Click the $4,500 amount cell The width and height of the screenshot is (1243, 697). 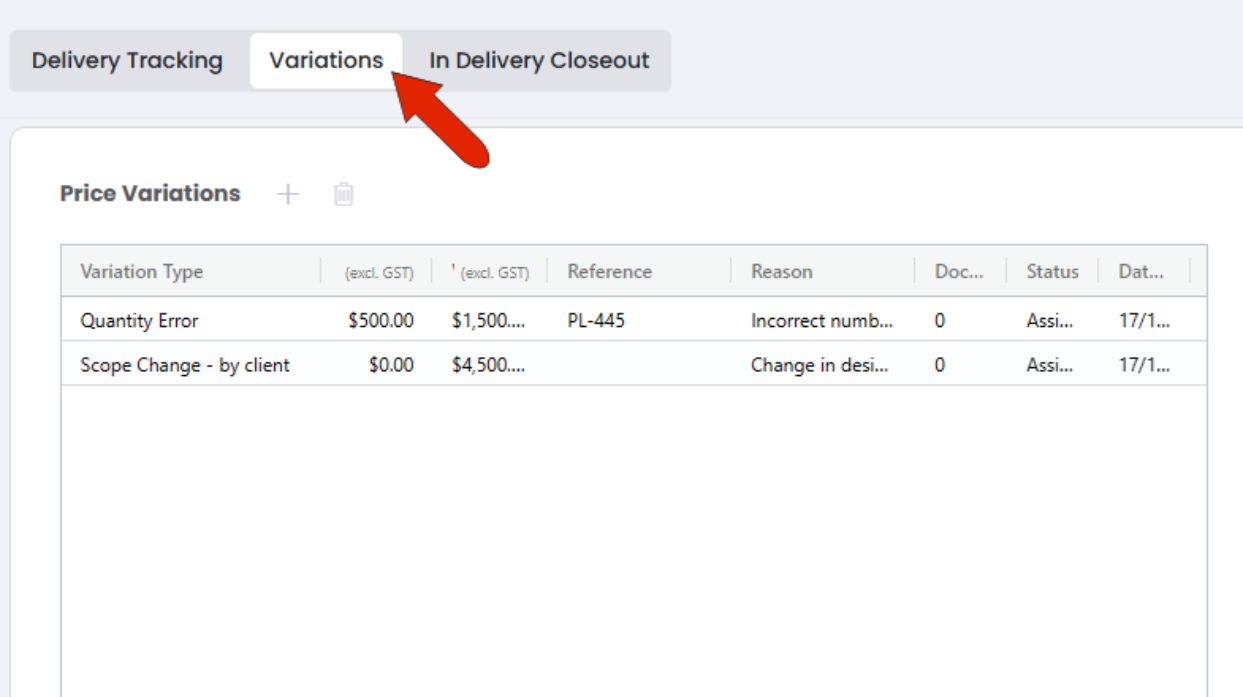tap(489, 364)
